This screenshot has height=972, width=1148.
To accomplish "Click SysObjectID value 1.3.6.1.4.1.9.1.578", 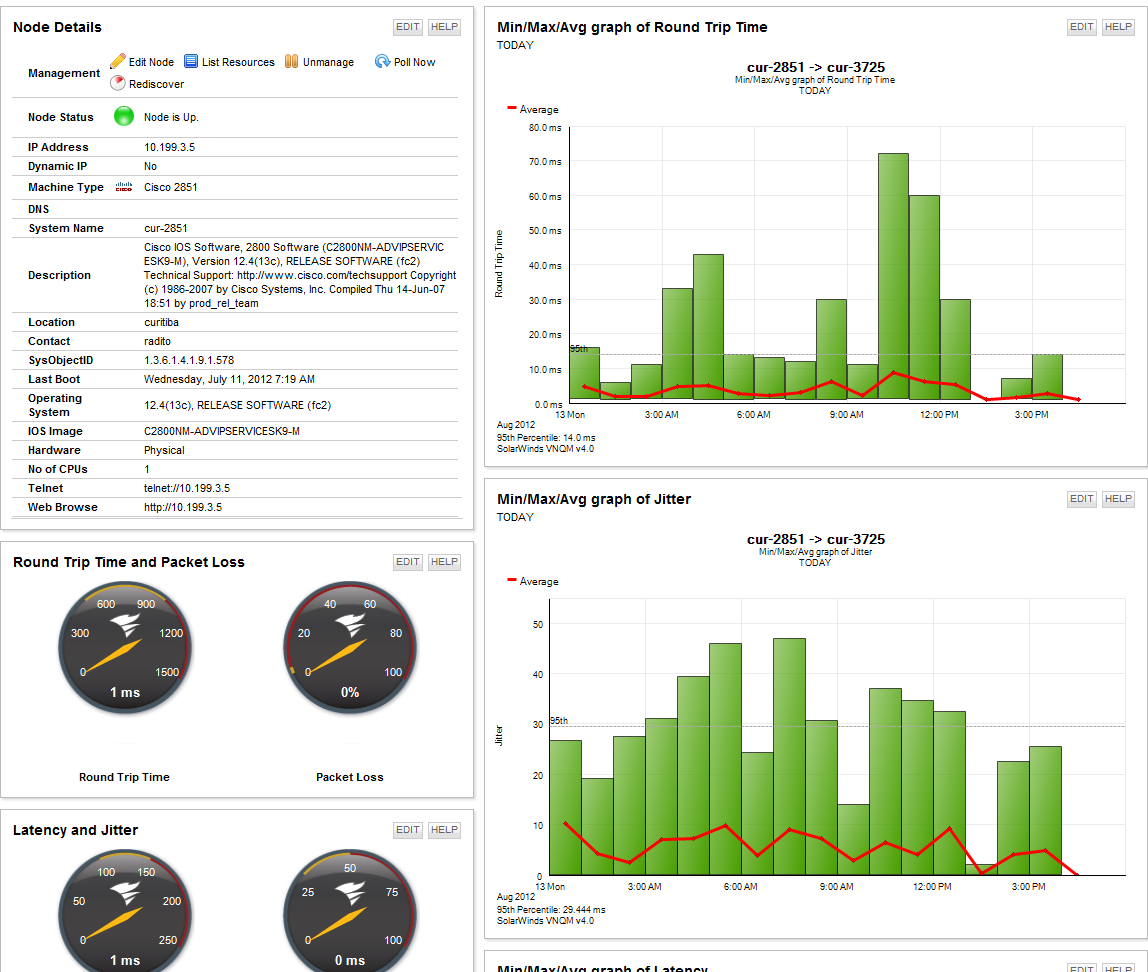I will point(189,360).
